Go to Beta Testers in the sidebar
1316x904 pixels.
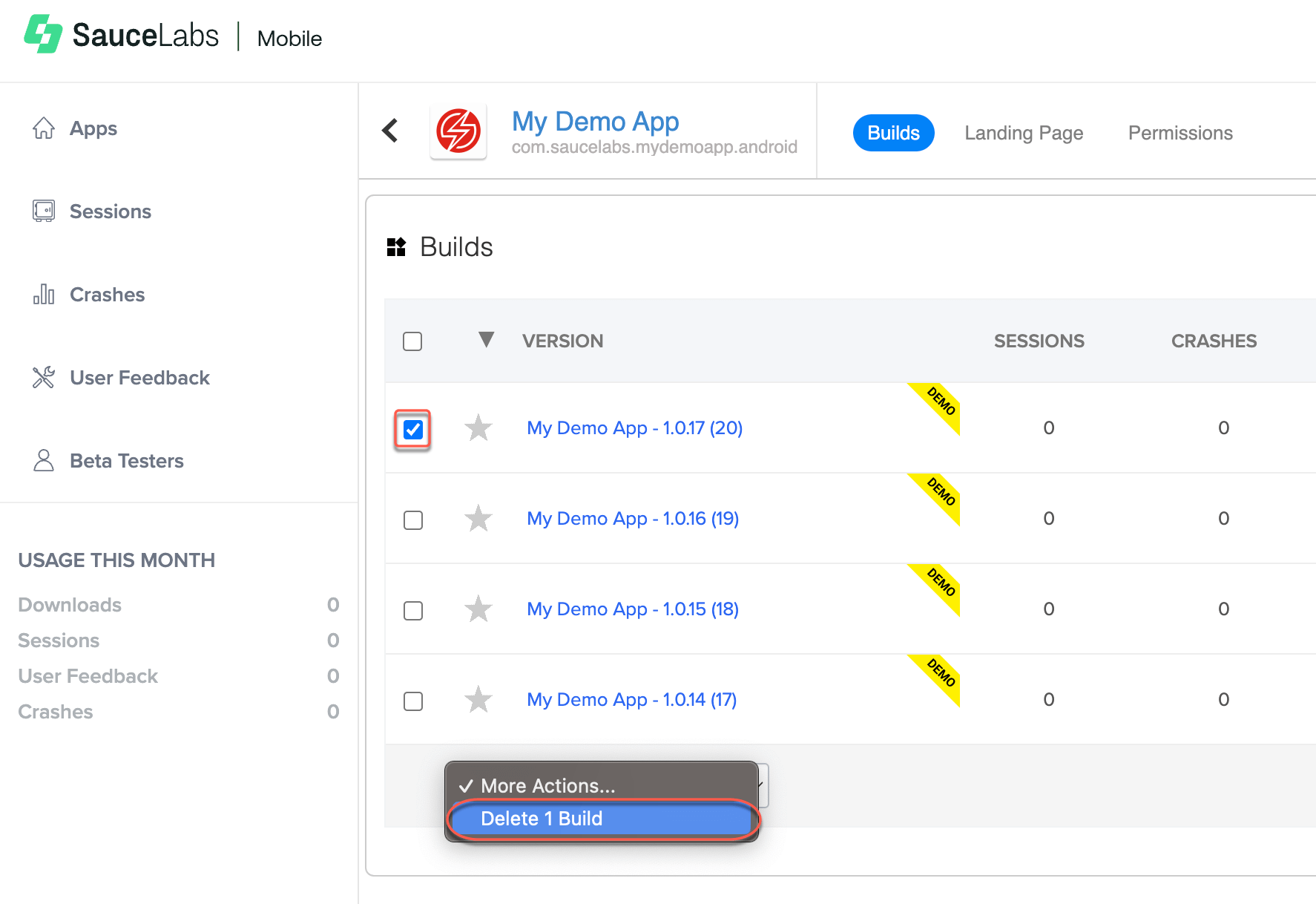click(126, 461)
